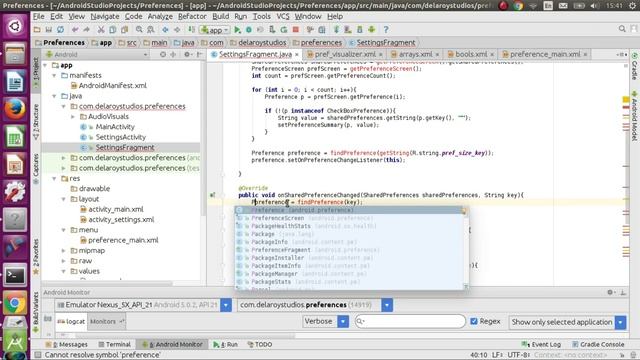This screenshot has width=640, height=360.
Task: Click the Sync Project with Gradle icon
Action: pyautogui.click(x=336, y=29)
